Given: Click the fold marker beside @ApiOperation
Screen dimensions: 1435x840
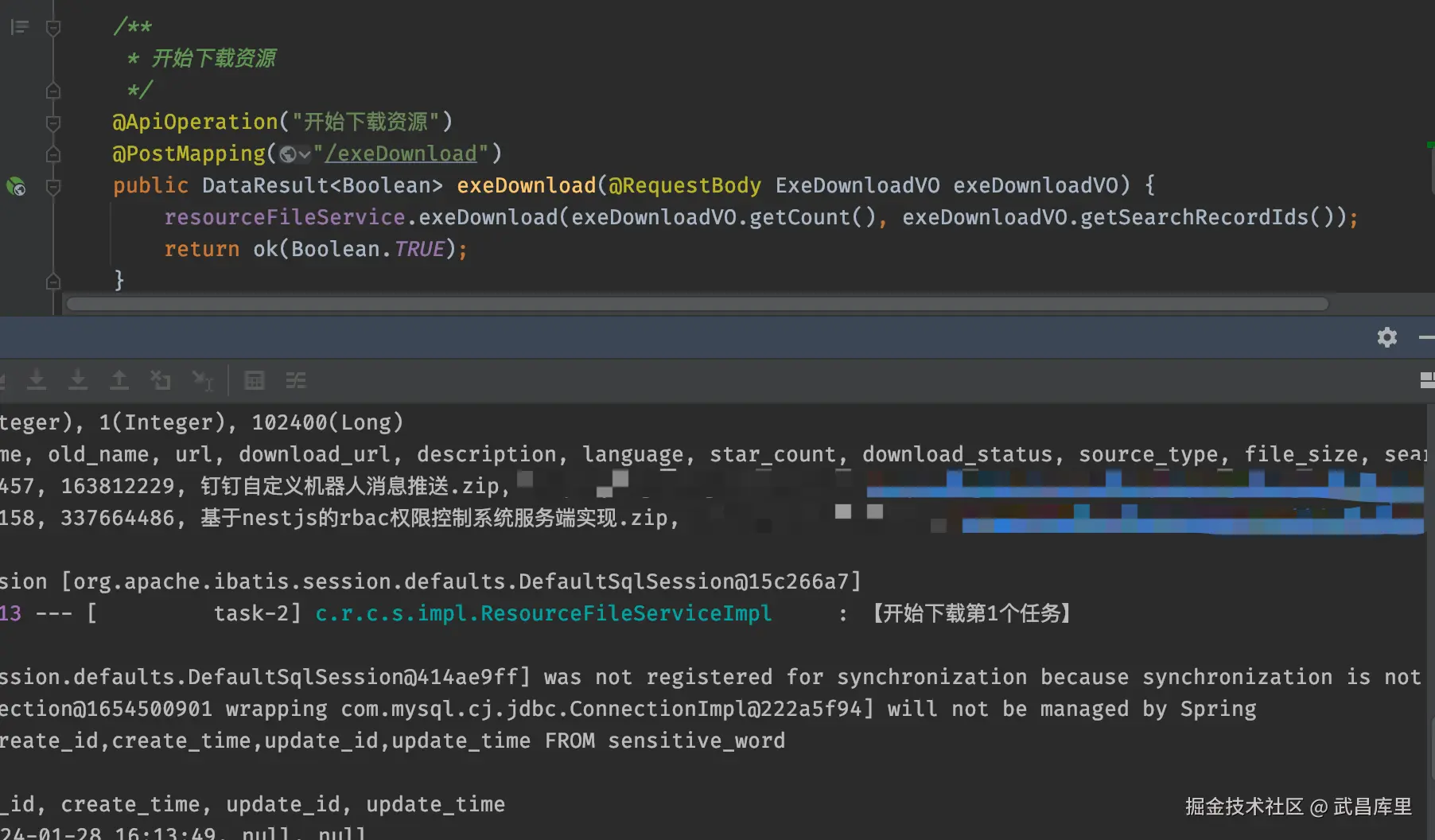Looking at the screenshot, I should coord(53,122).
